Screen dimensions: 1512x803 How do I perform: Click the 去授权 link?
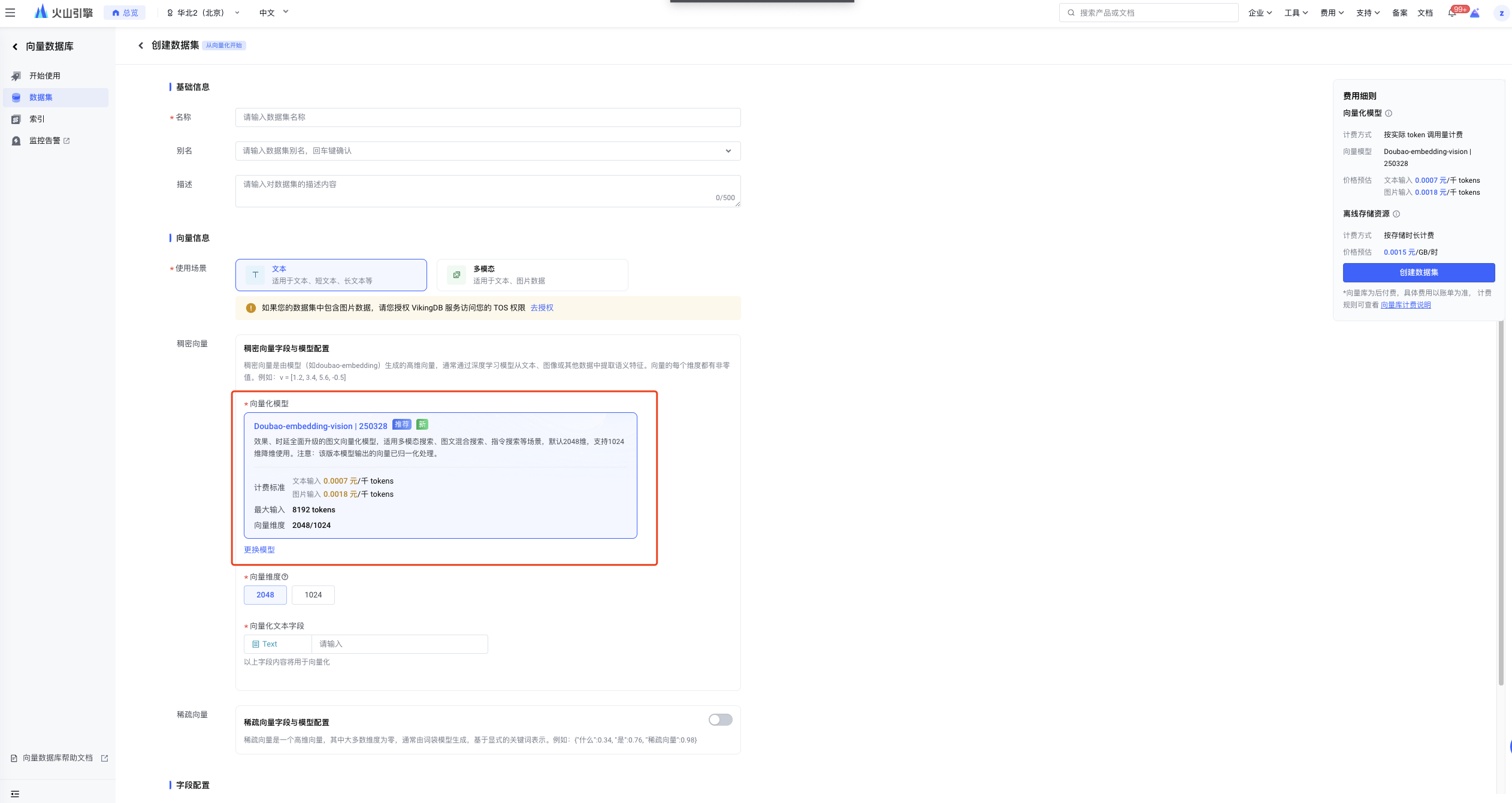pyautogui.click(x=542, y=308)
